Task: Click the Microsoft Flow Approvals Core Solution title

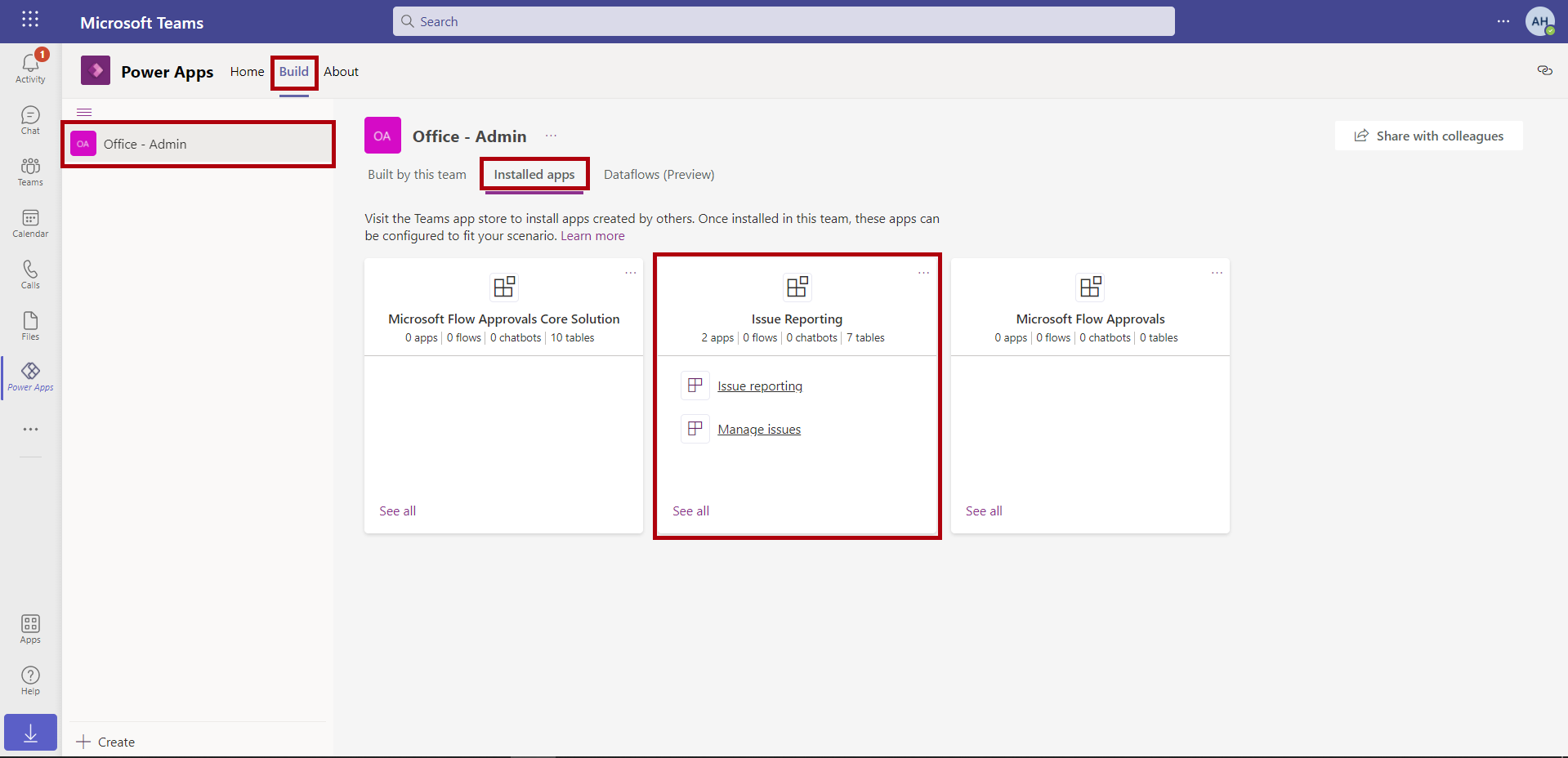Action: 504,319
